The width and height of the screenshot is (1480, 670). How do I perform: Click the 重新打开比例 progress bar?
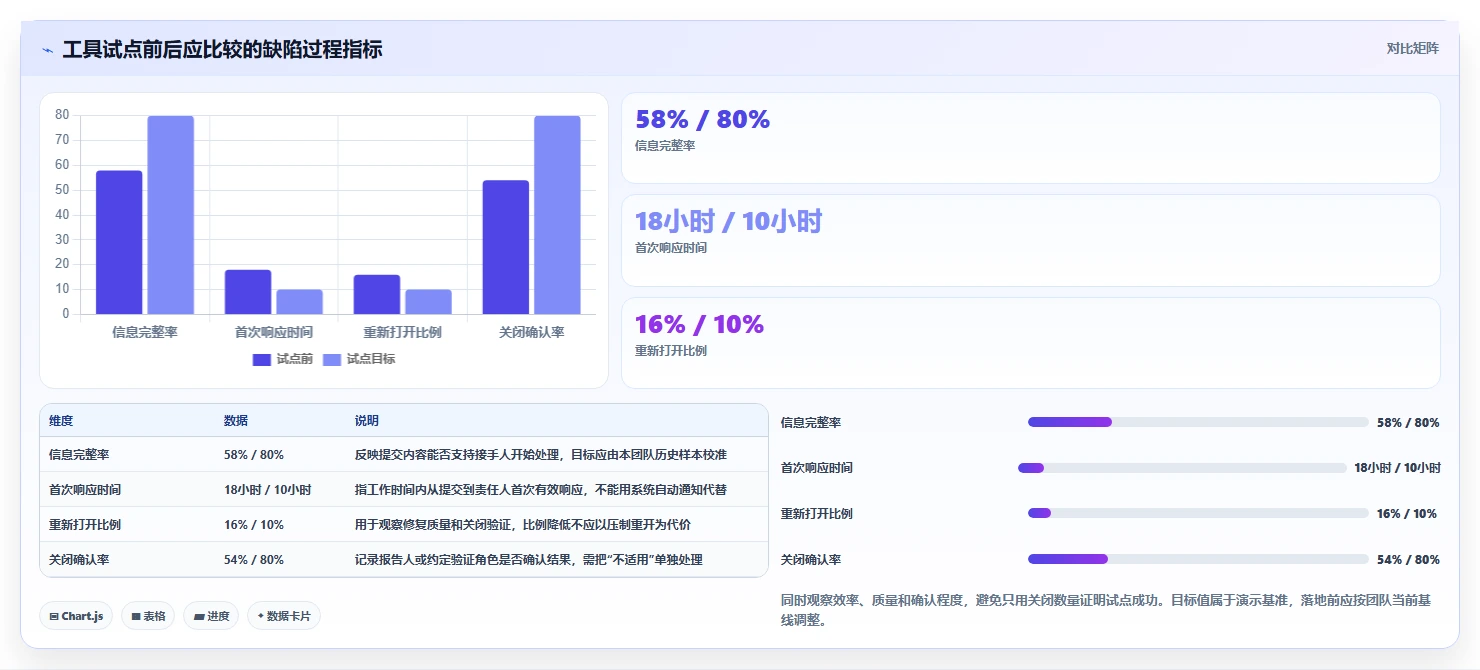1198,513
